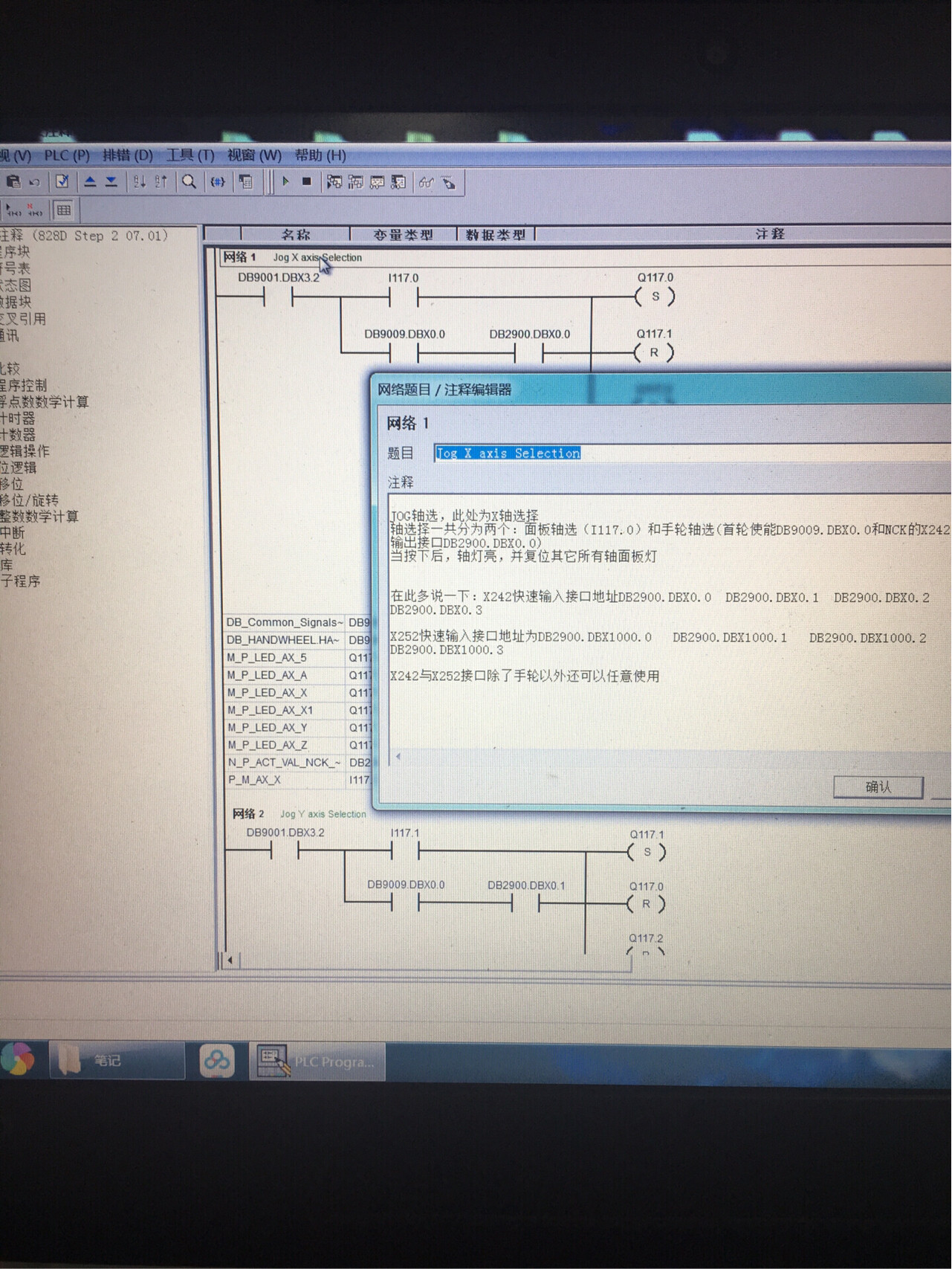The width and height of the screenshot is (952, 1269).
Task: Click the program status monitoring icon
Action: click(x=334, y=182)
